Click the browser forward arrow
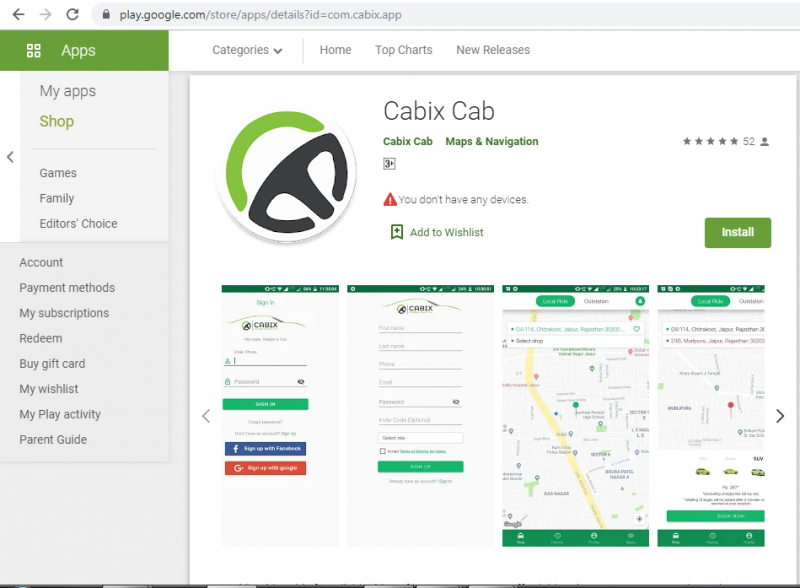Viewport: 800px width, 588px height. (45, 14)
